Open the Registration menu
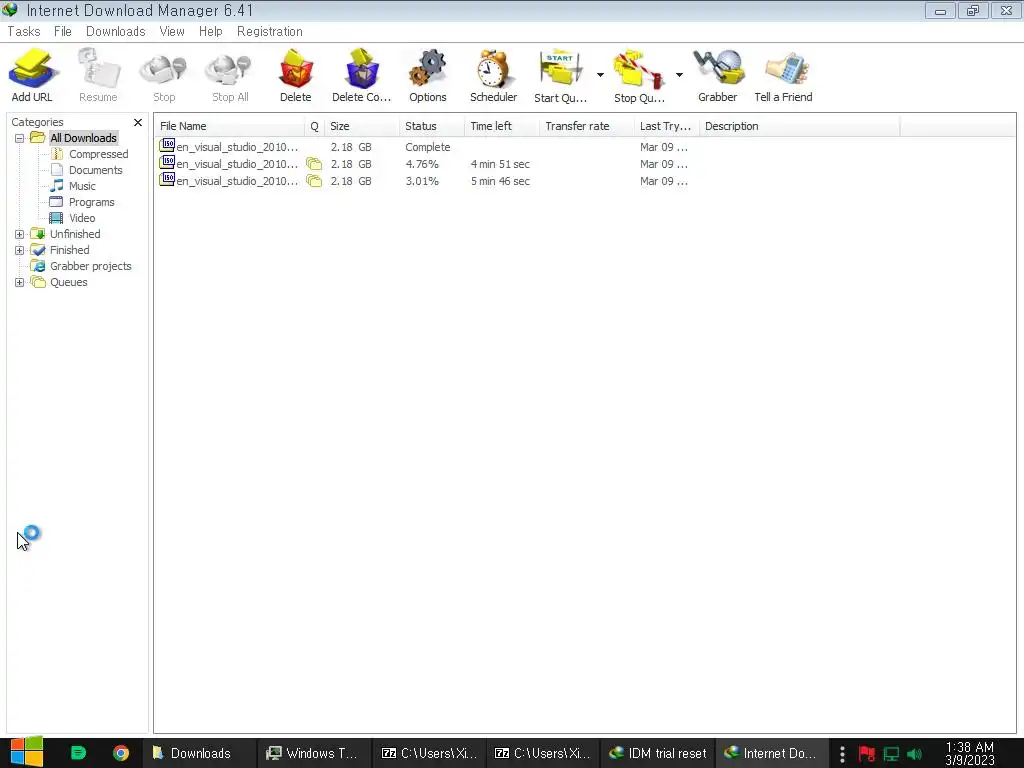 click(x=270, y=31)
